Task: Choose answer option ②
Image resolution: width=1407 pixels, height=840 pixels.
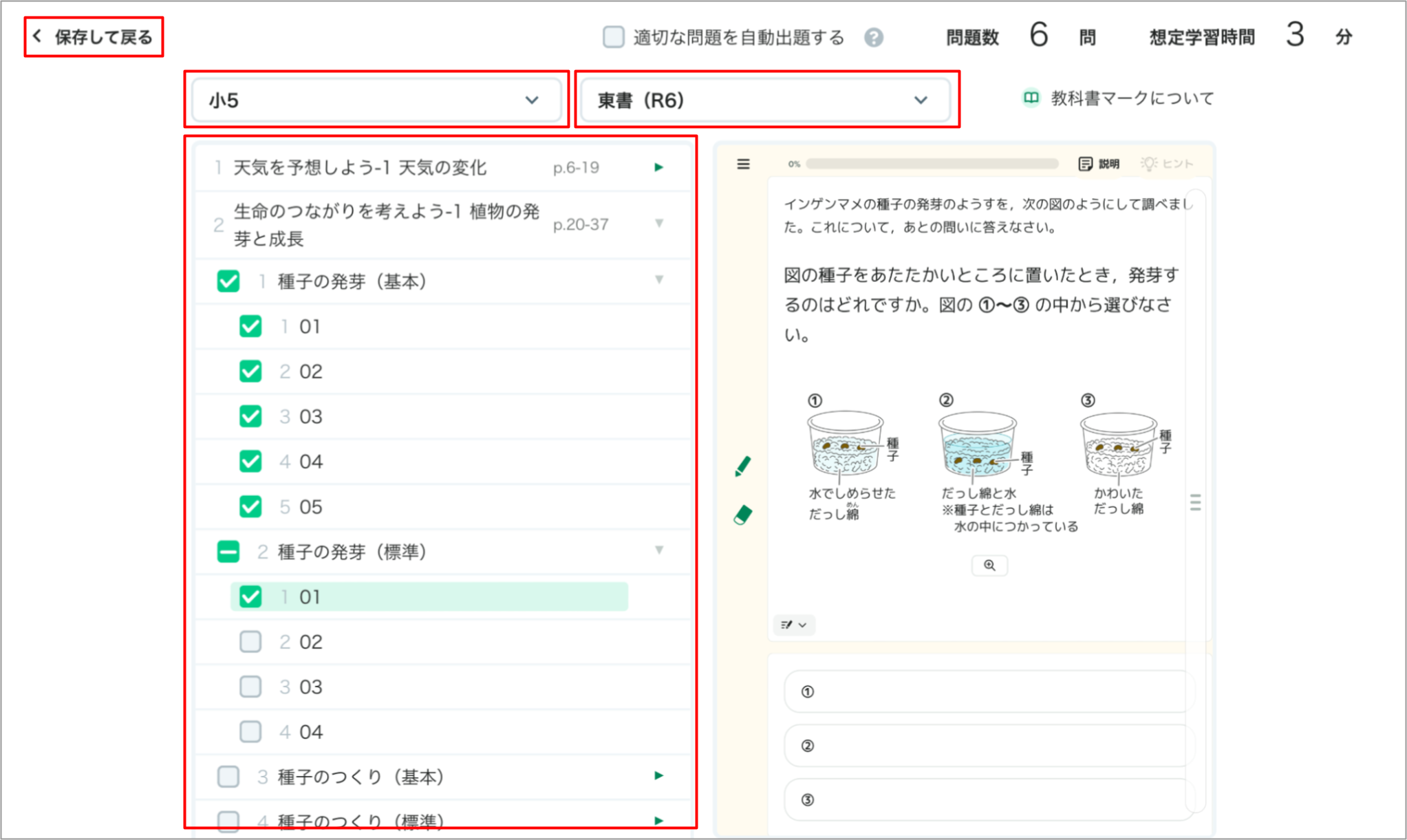Action: [988, 746]
